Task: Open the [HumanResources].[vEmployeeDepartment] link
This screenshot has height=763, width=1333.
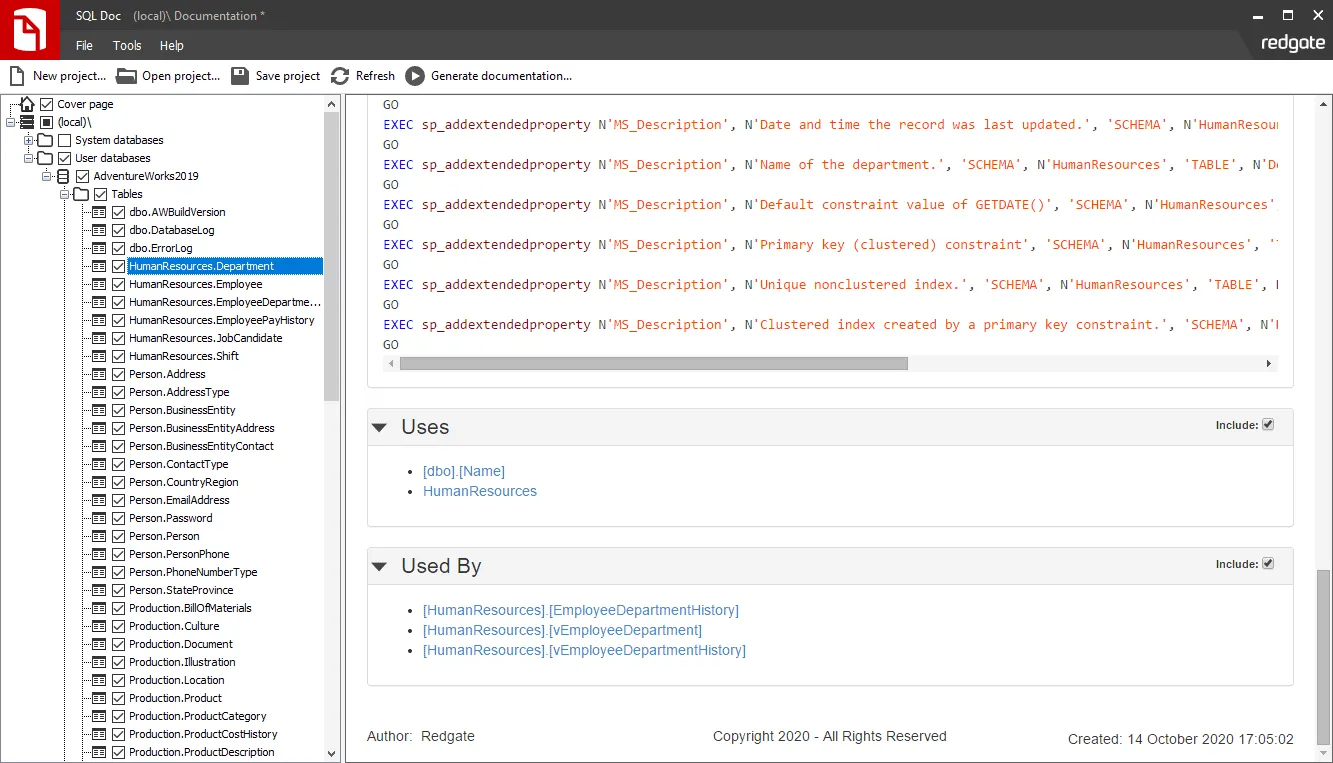Action: point(563,630)
